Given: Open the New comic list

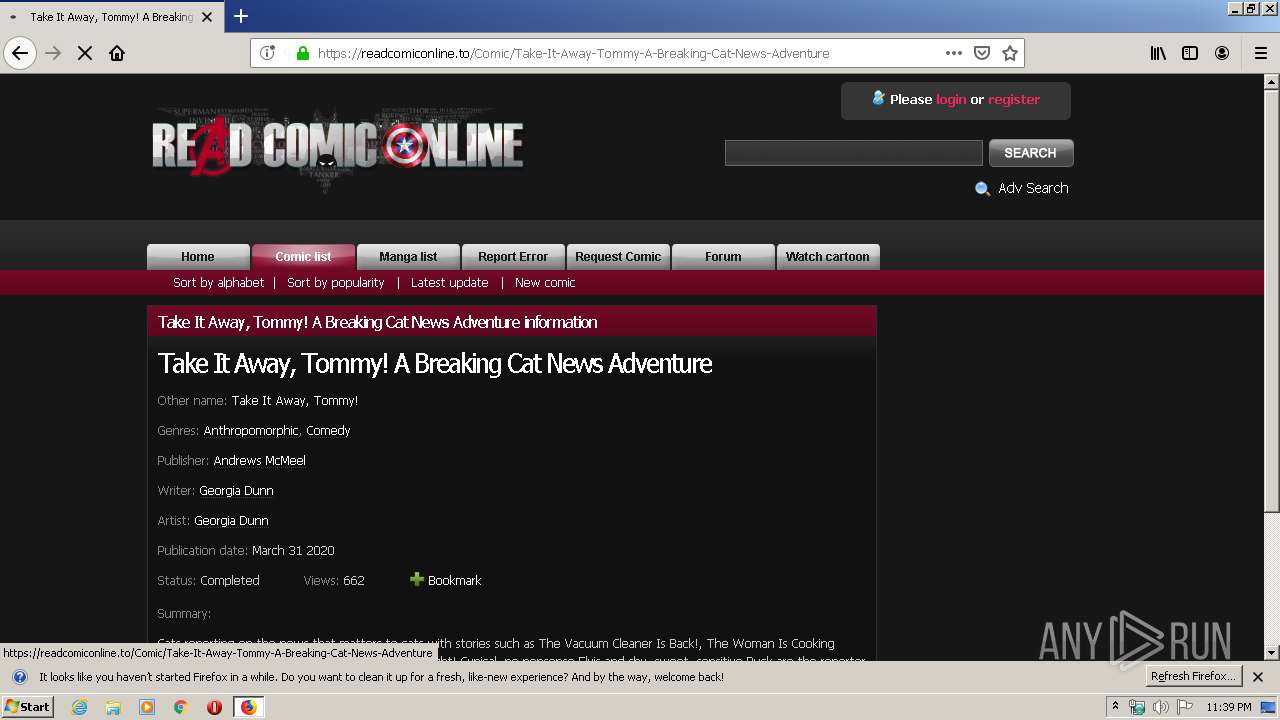Looking at the screenshot, I should [x=545, y=283].
